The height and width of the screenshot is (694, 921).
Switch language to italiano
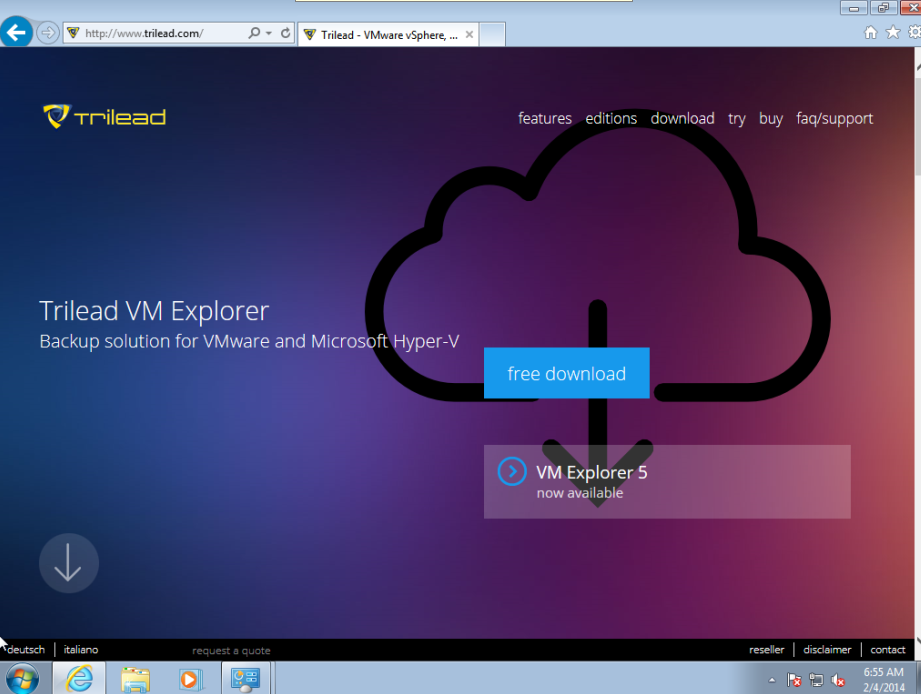81,650
